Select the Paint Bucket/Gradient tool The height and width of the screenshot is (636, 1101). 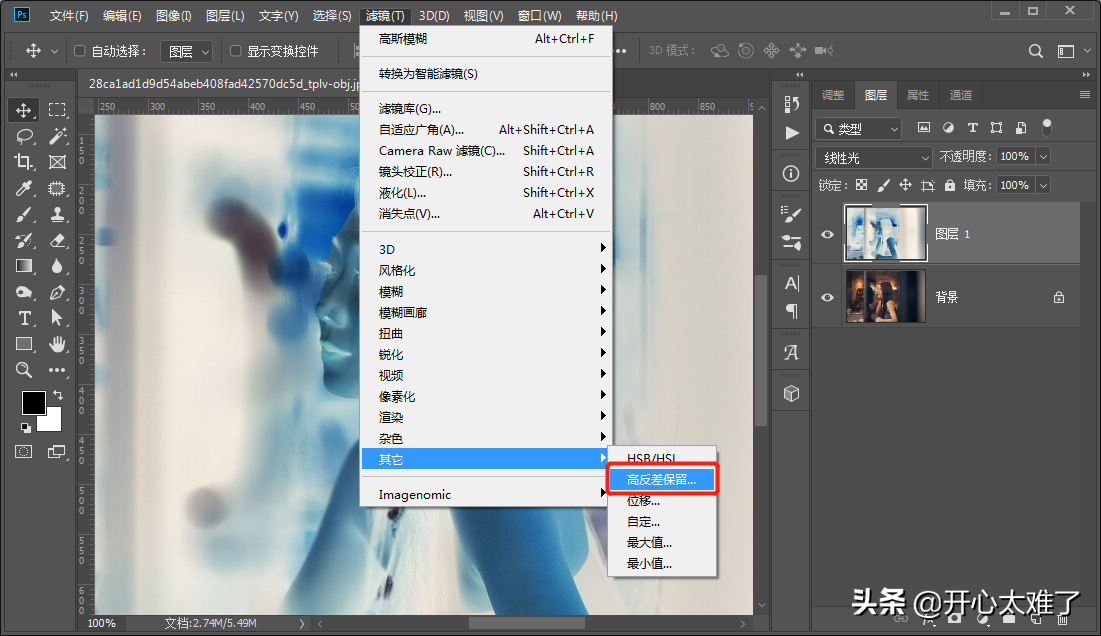(x=25, y=266)
